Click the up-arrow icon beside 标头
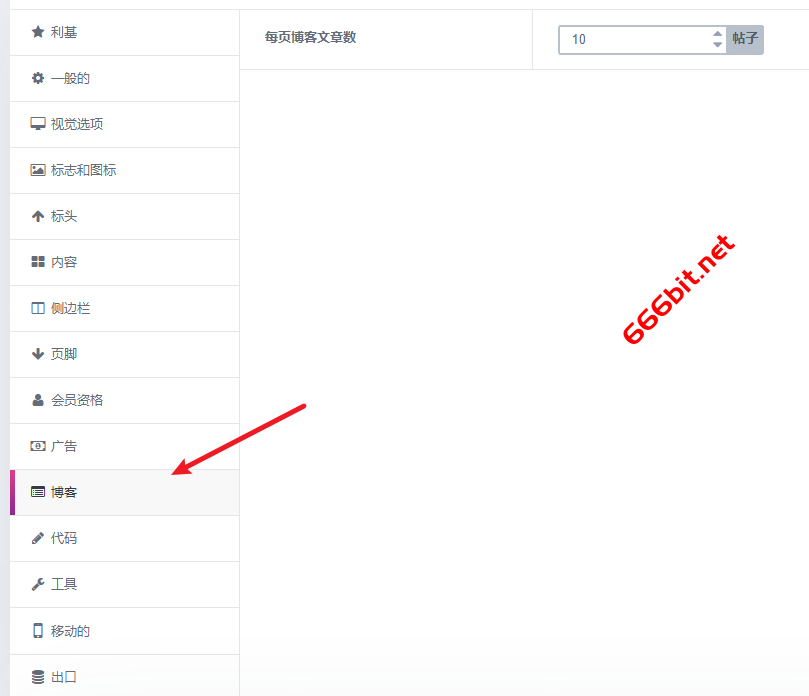The image size is (809, 696). 38,216
